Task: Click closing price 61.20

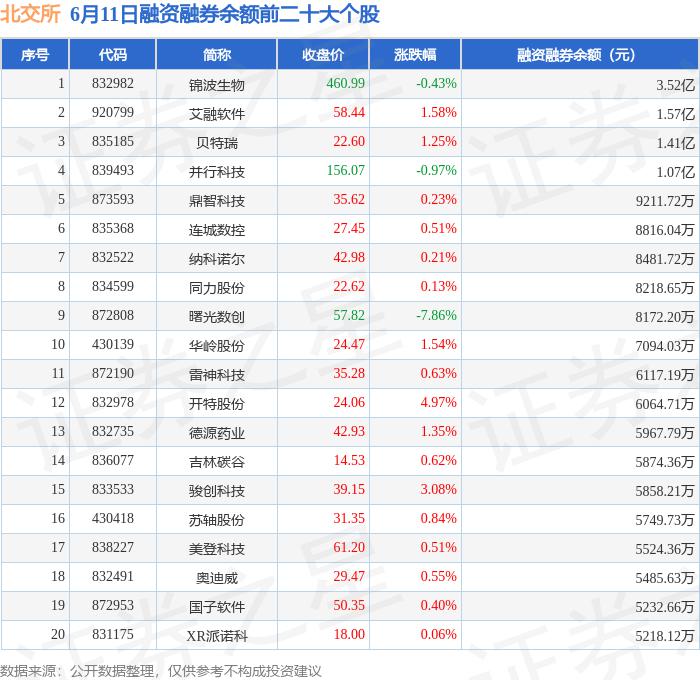Action: pos(349,548)
